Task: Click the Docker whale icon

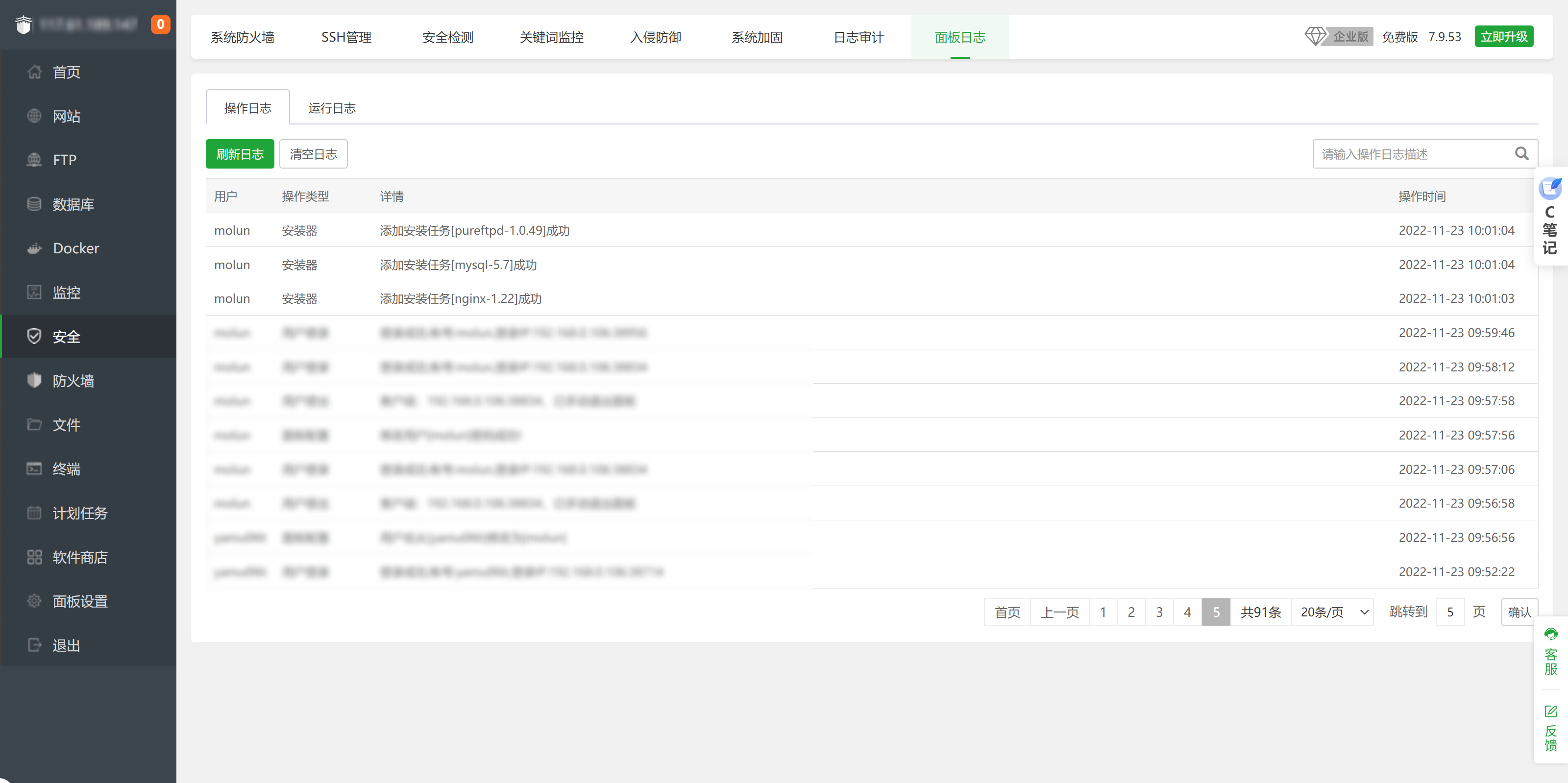Action: coord(34,248)
